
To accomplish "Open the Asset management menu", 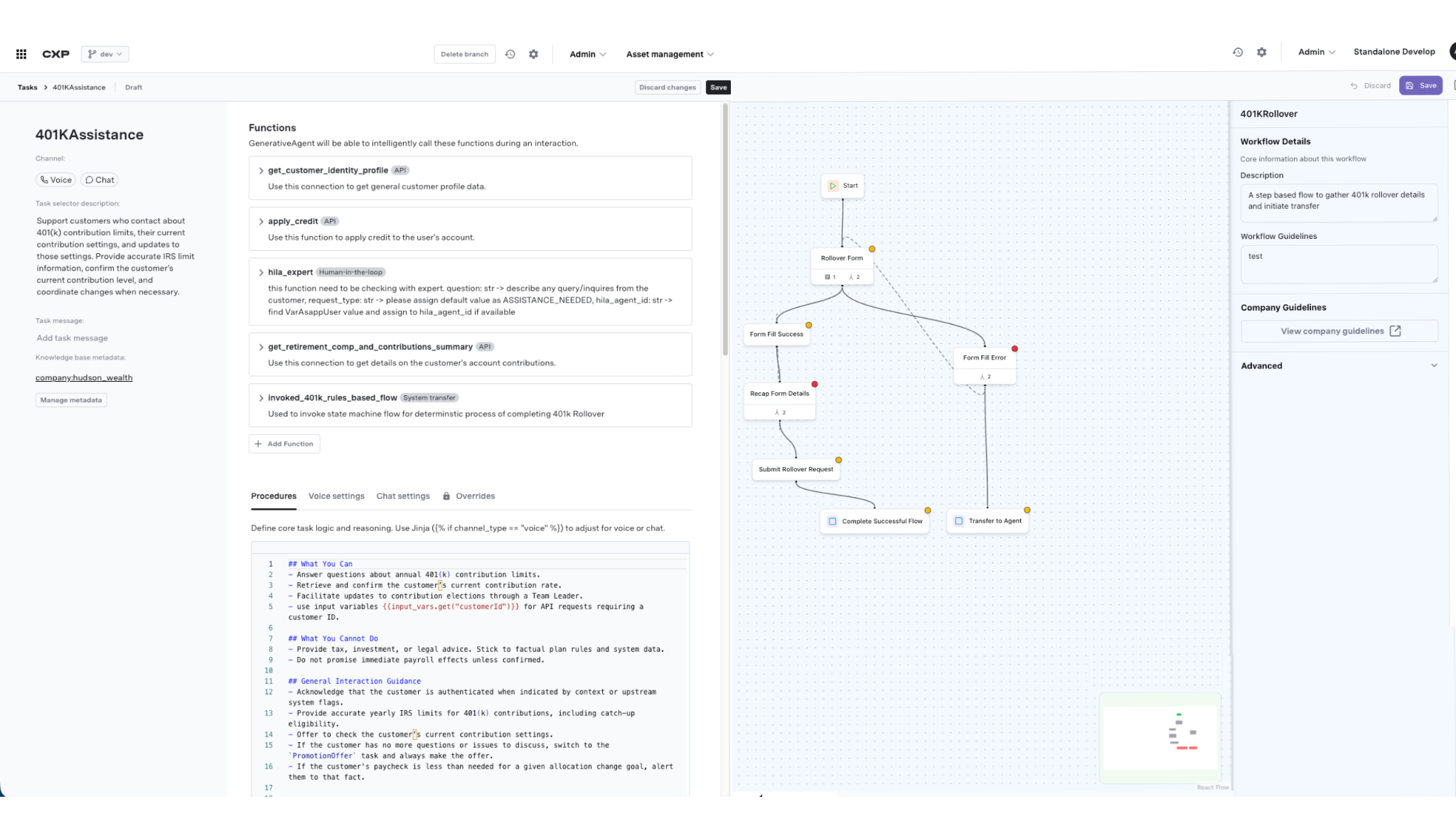I will coord(669,54).
